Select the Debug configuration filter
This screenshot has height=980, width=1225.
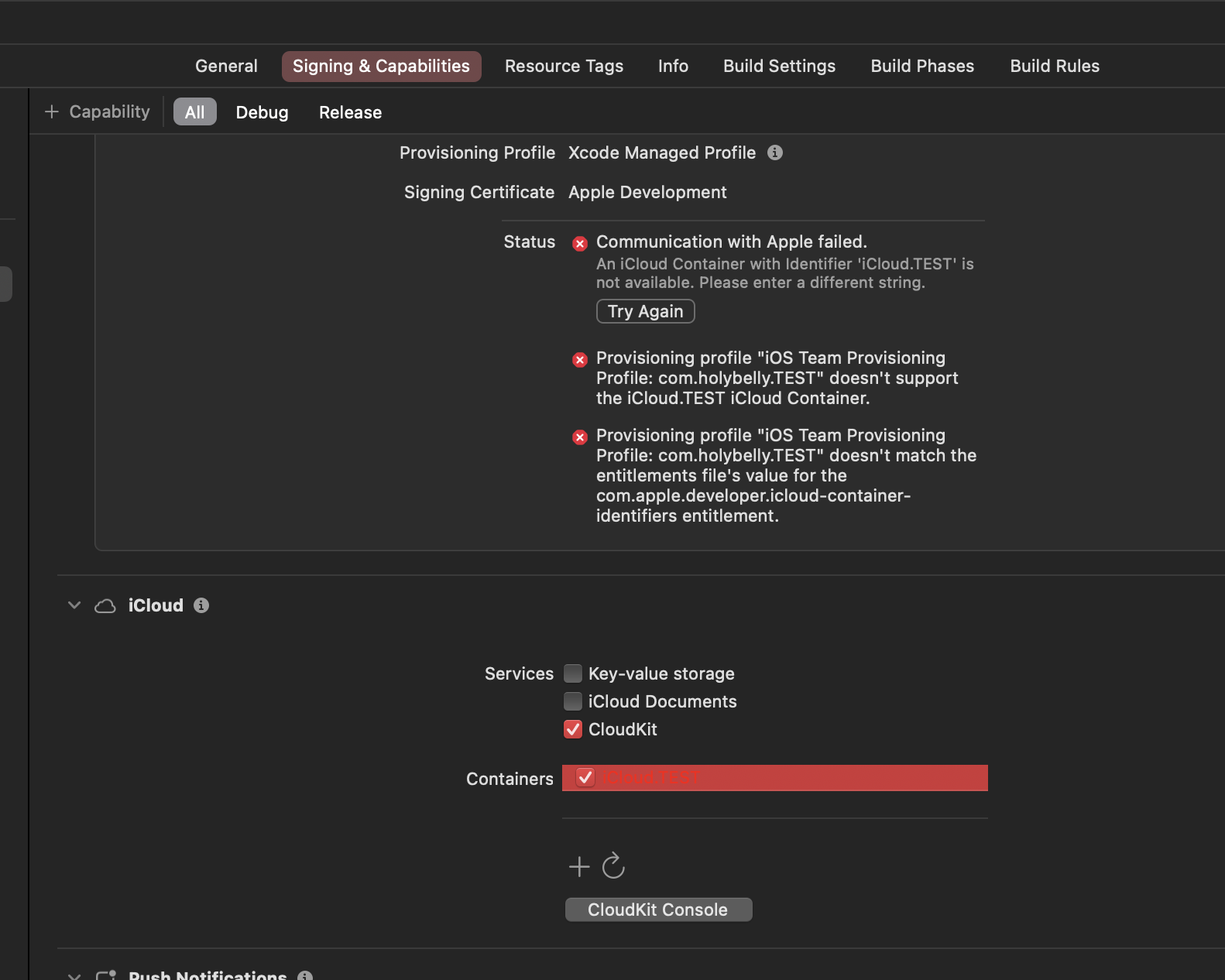[x=262, y=112]
